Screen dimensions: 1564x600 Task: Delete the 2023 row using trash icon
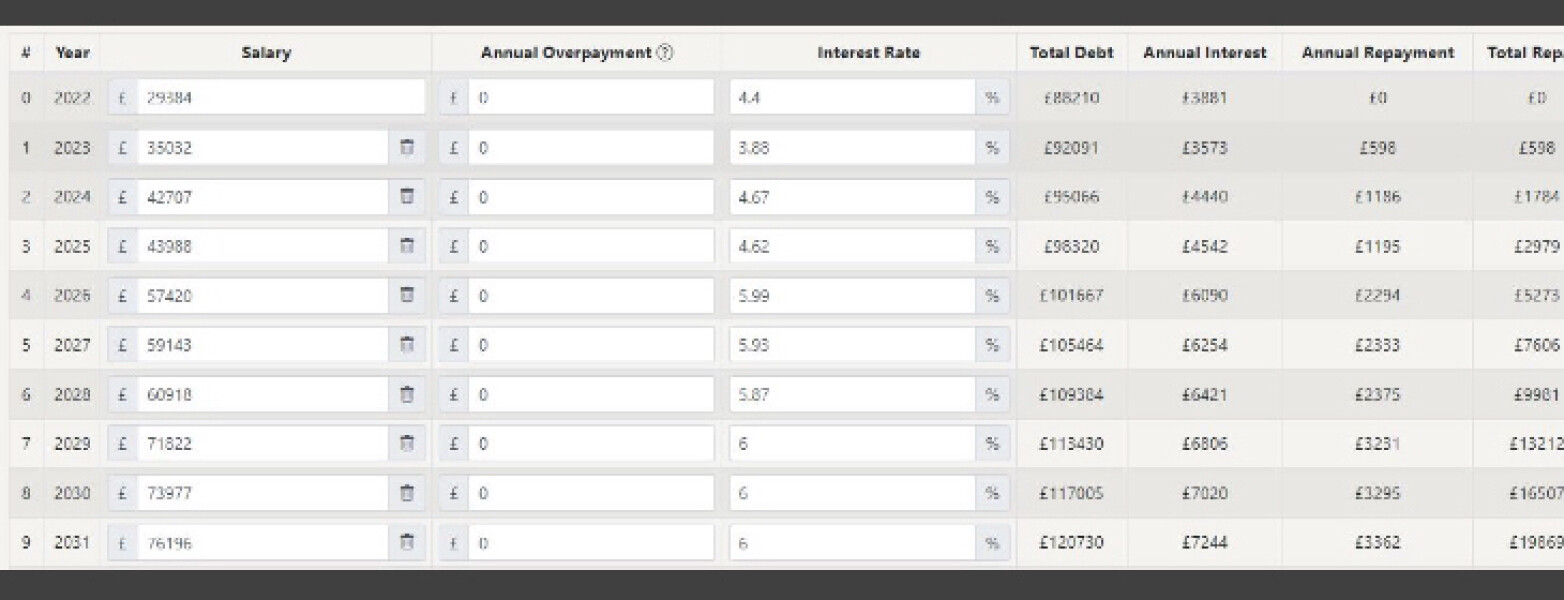coord(407,148)
